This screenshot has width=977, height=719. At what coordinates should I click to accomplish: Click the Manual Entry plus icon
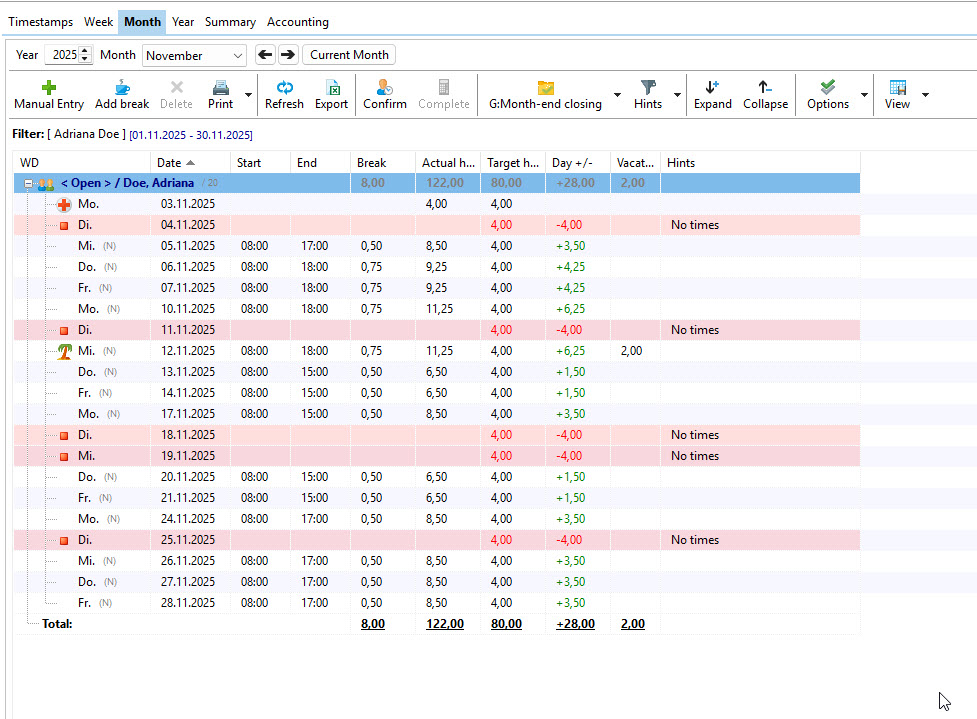click(49, 88)
